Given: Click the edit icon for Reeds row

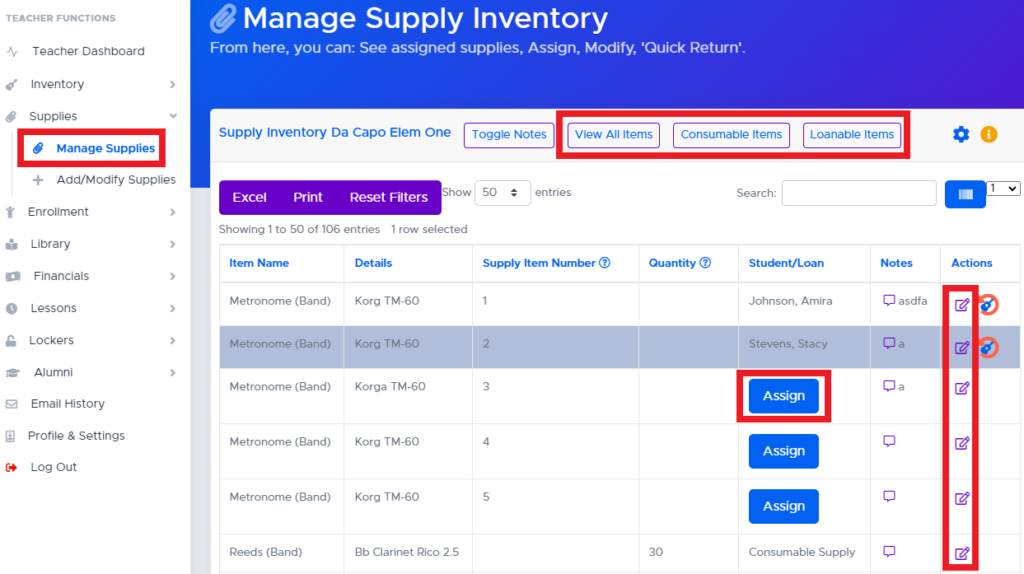Looking at the screenshot, I should pyautogui.click(x=962, y=553).
